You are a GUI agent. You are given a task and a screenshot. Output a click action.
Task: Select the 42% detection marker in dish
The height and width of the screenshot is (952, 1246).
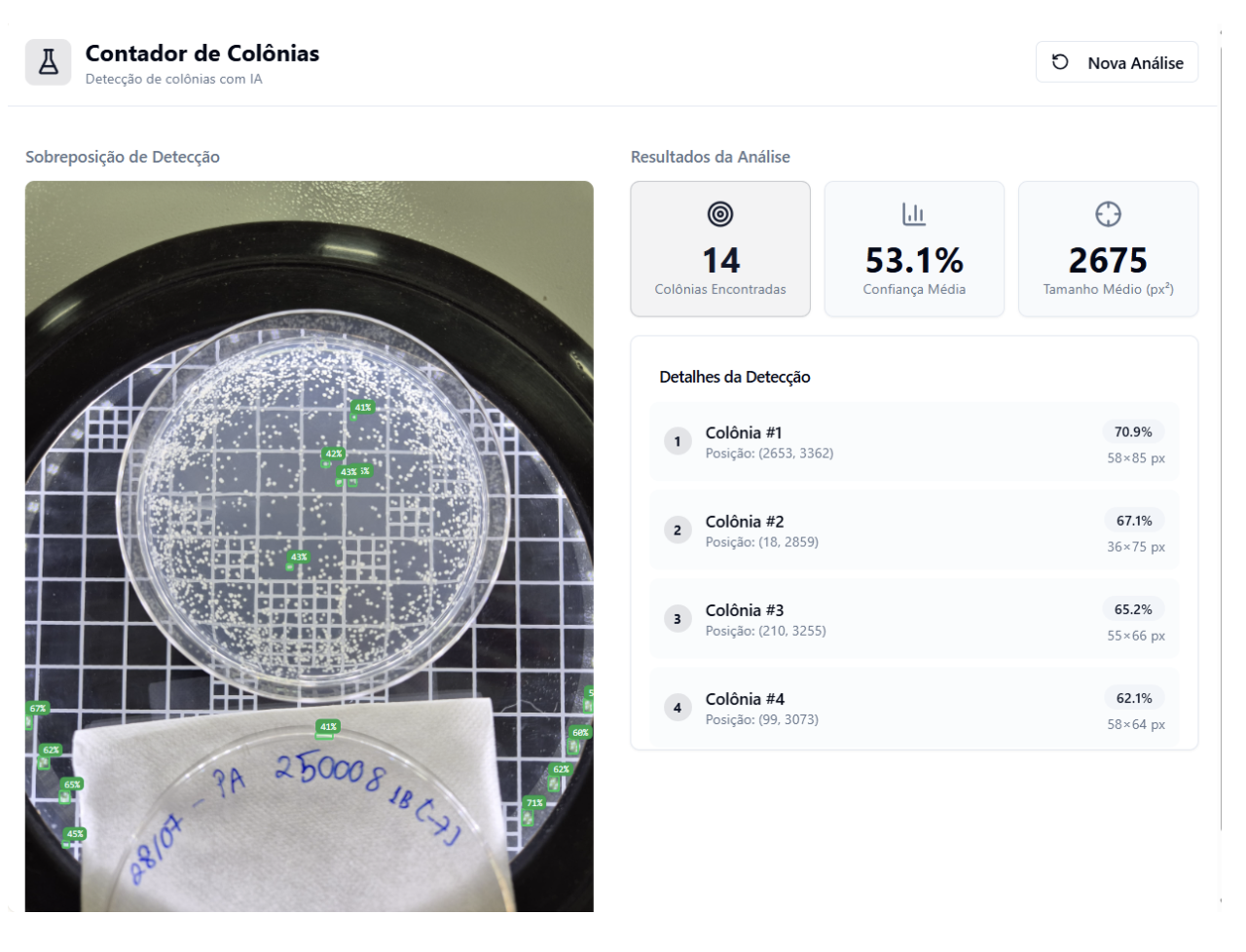(x=334, y=454)
